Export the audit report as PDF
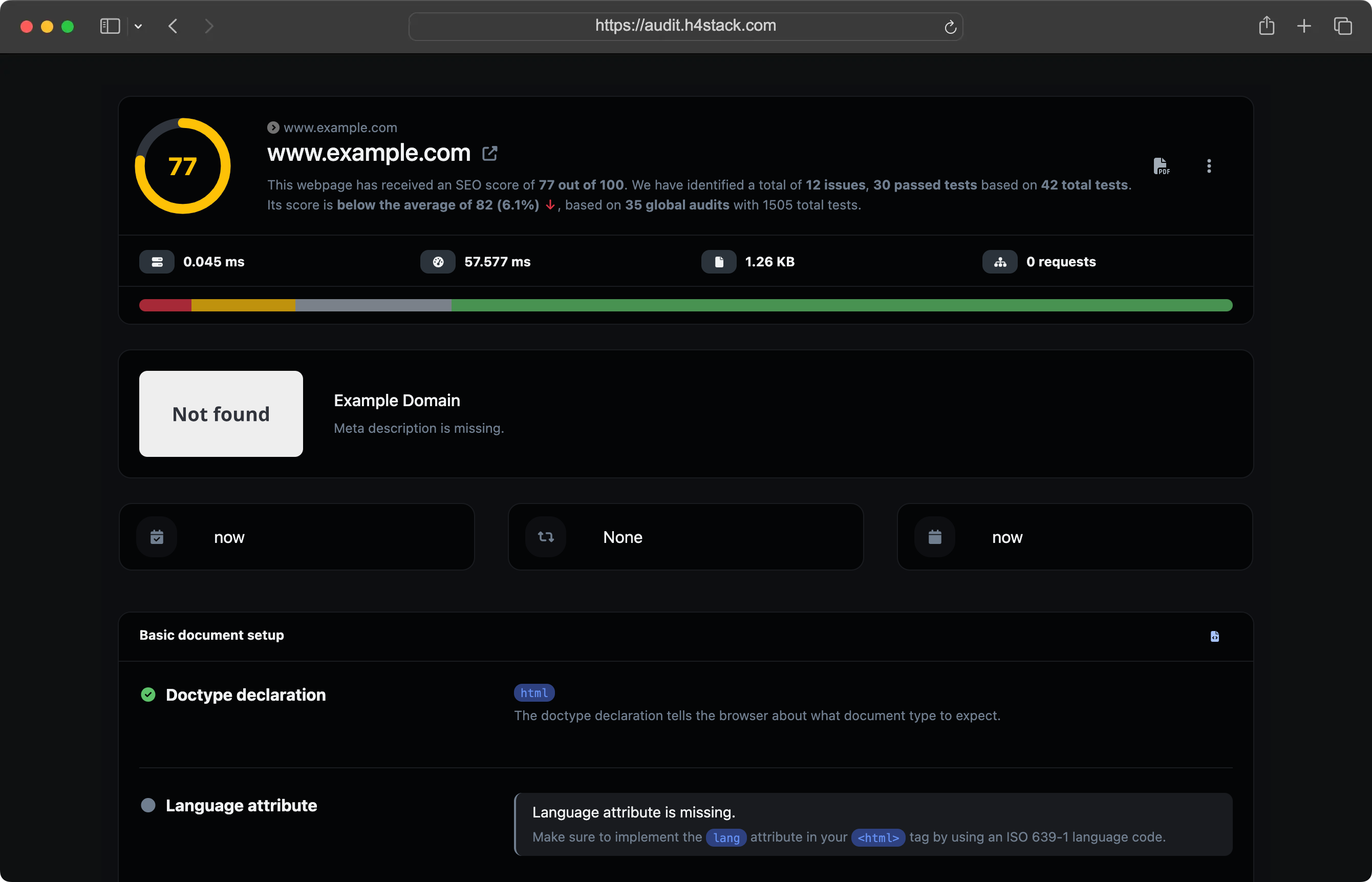This screenshot has width=1372, height=882. (x=1162, y=165)
